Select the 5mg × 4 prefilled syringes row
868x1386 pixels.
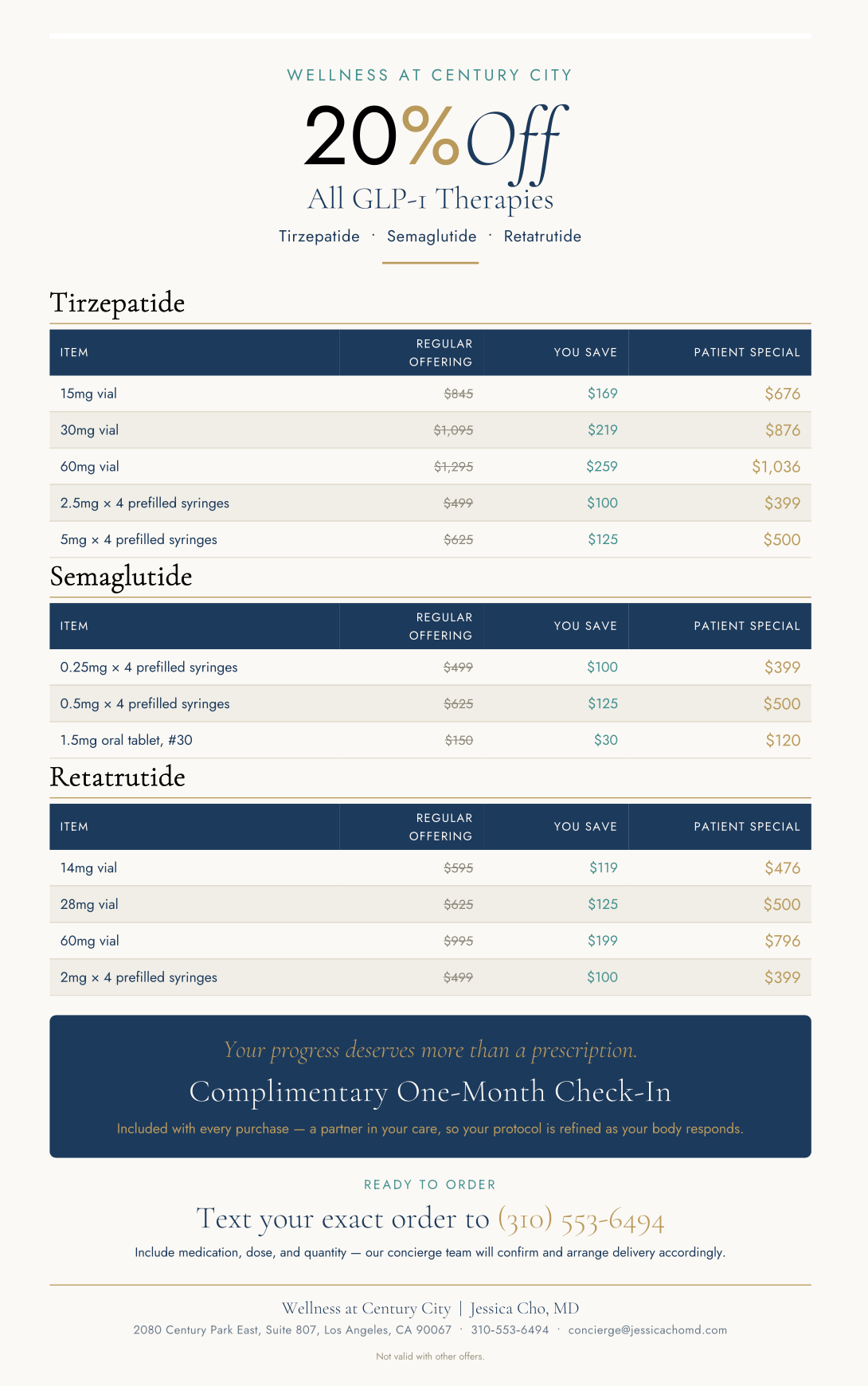pos(430,539)
